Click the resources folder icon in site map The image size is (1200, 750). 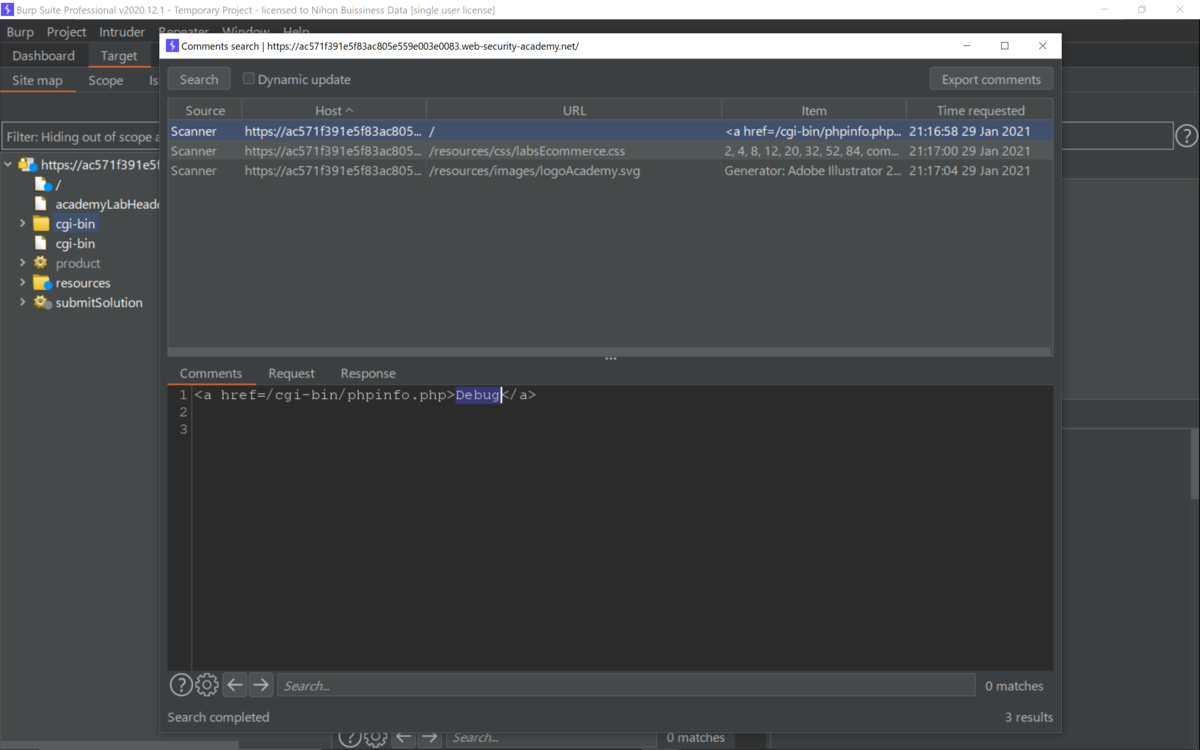click(41, 283)
